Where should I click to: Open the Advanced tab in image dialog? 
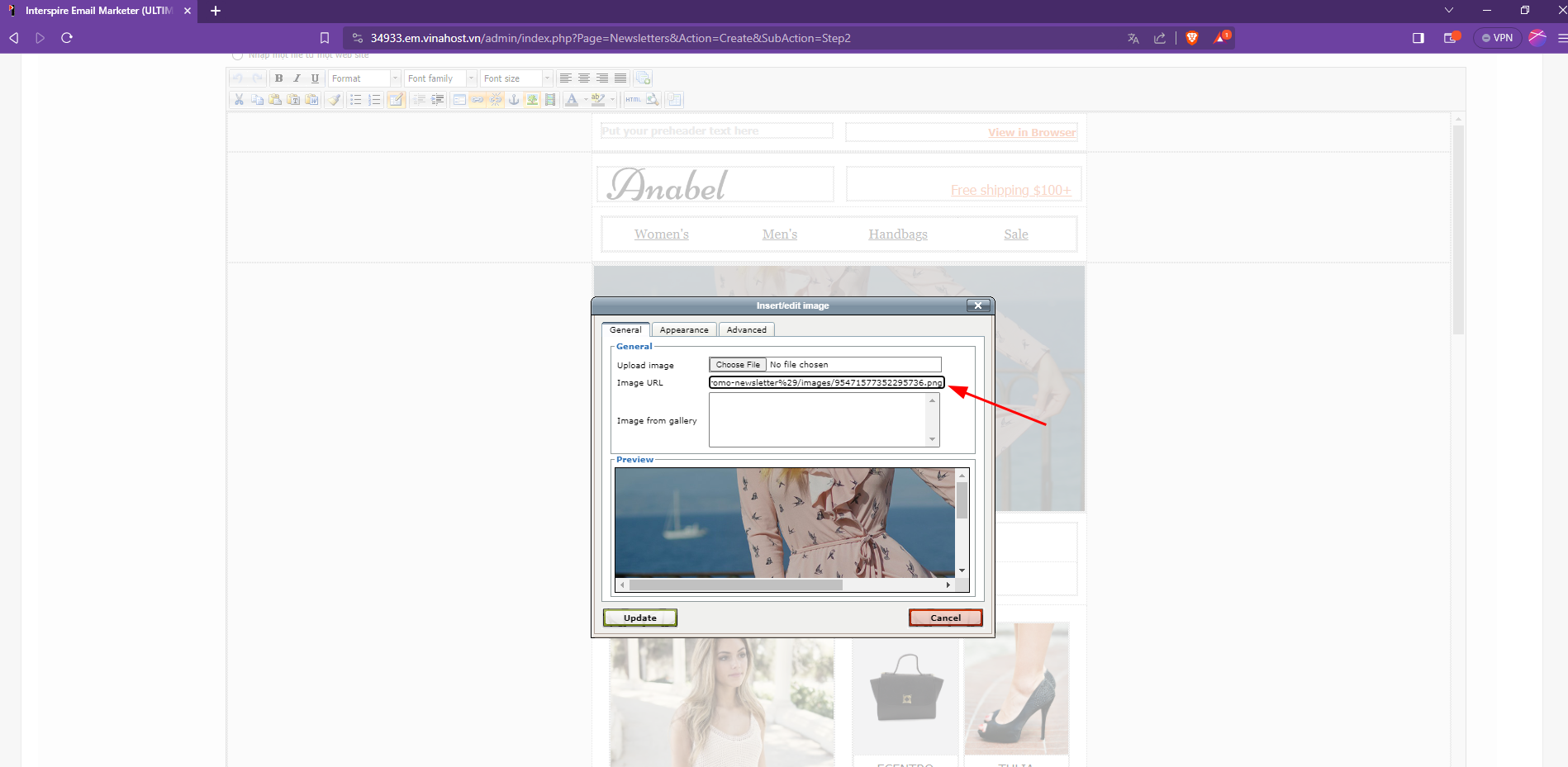pos(746,329)
